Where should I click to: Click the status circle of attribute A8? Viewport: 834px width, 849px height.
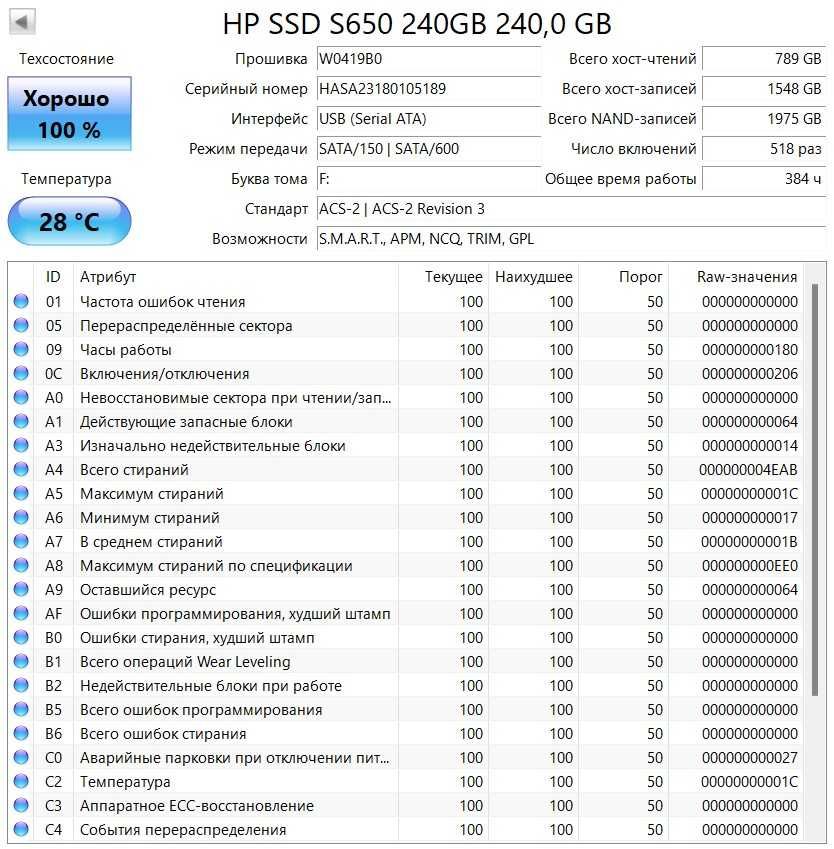point(21,565)
